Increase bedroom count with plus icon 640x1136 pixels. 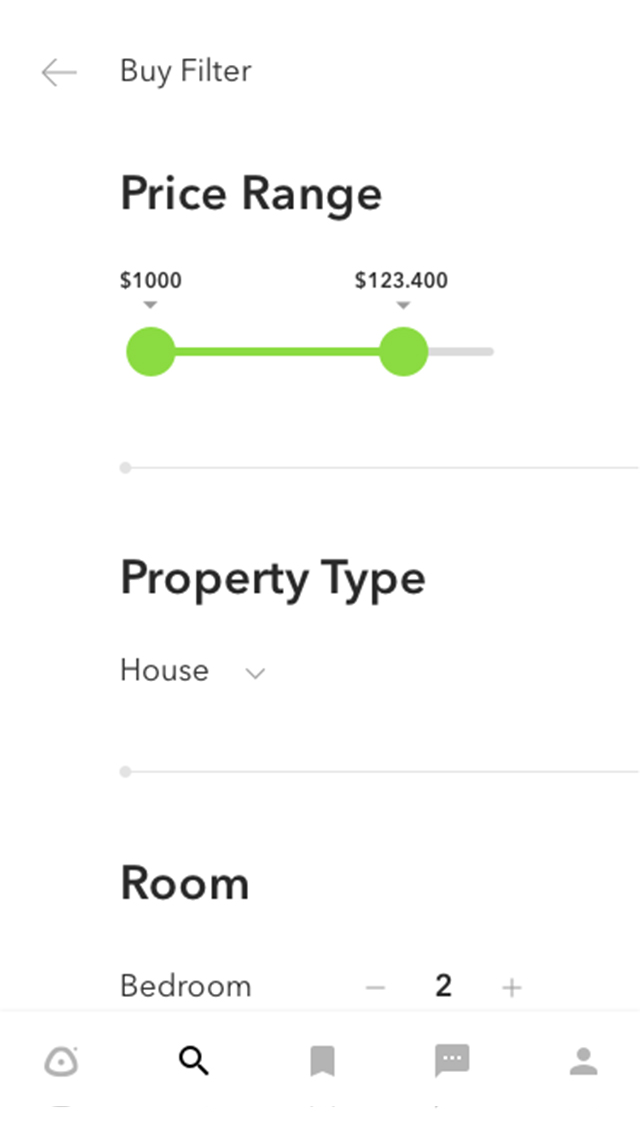click(x=512, y=988)
